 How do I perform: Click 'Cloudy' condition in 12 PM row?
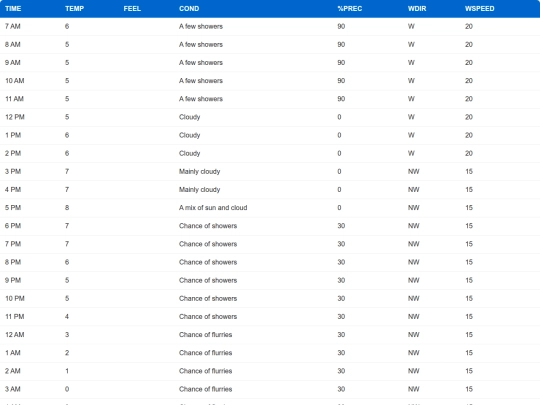pos(189,117)
